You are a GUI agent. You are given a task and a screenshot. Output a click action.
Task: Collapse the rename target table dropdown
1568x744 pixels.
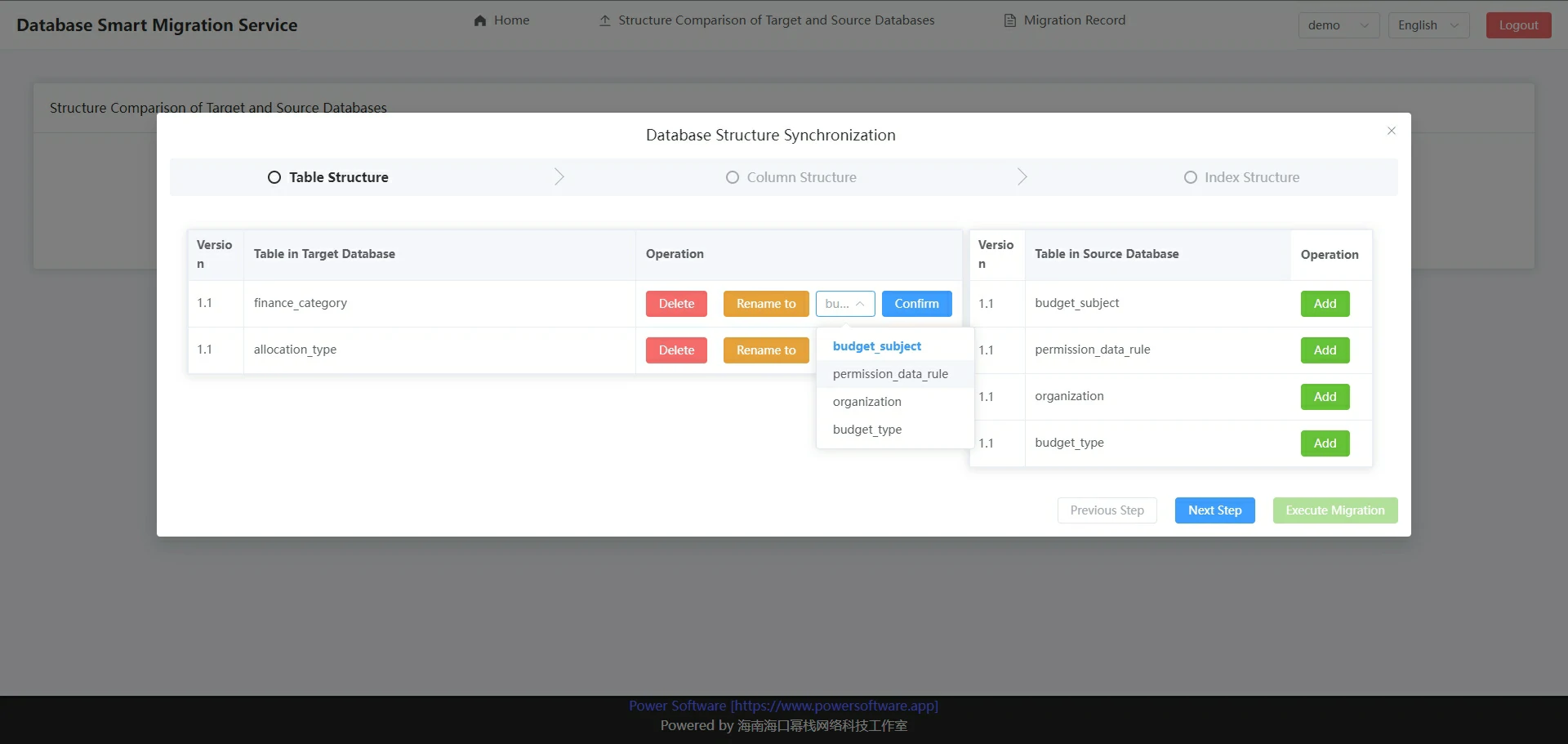tap(845, 304)
